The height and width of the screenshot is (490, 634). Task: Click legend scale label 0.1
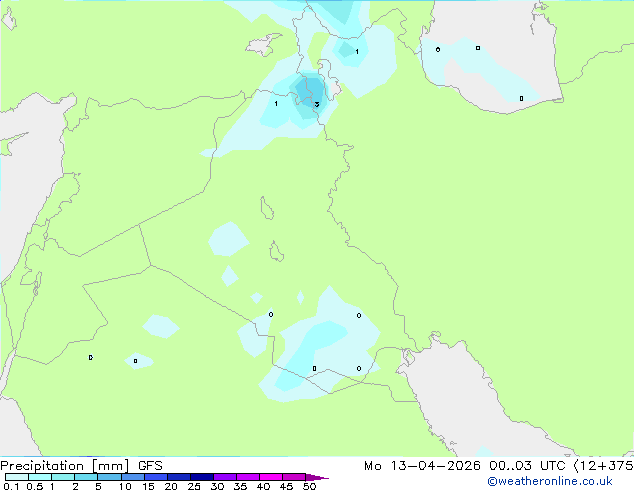[11, 486]
